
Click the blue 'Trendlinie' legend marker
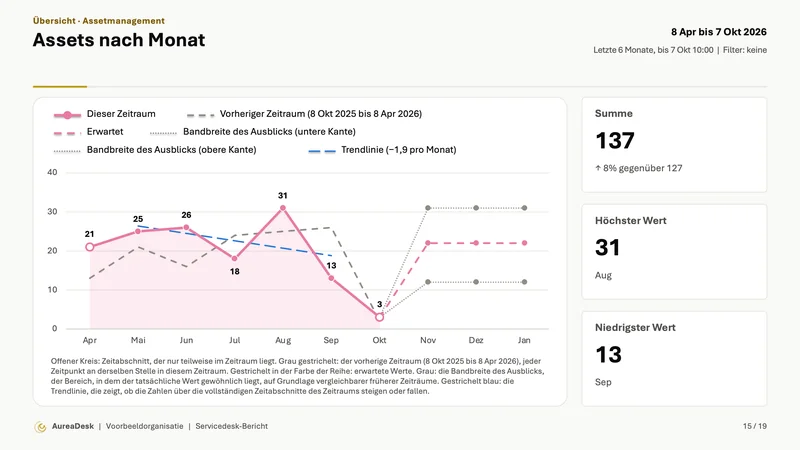click(322, 151)
